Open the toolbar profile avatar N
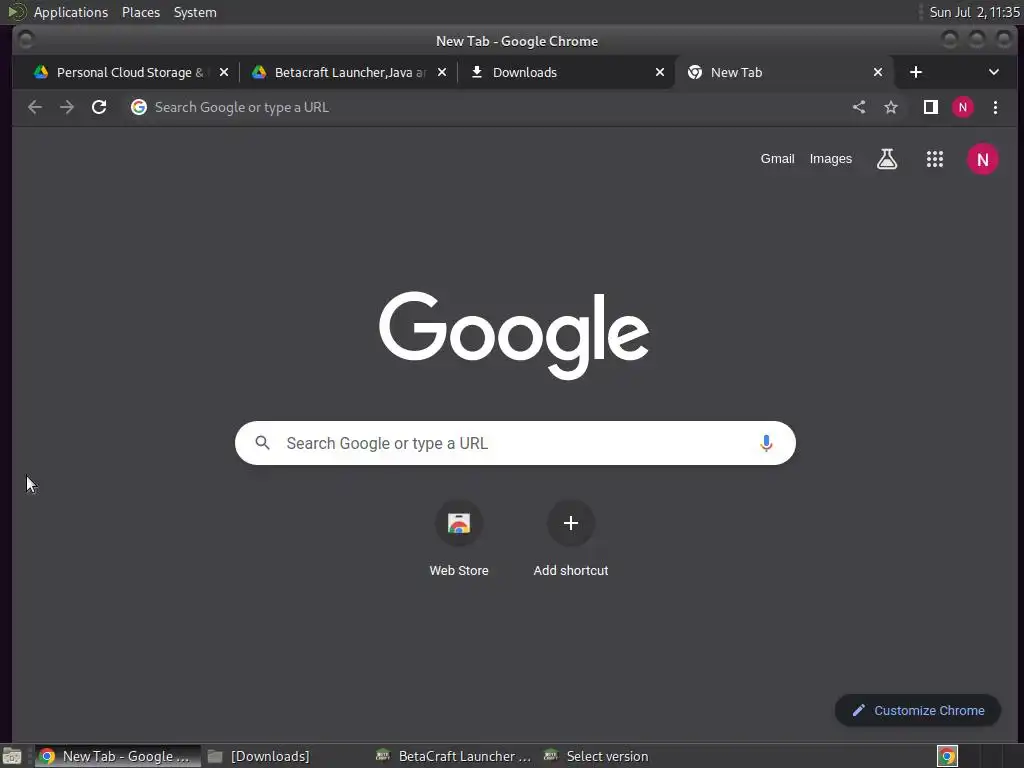The image size is (1024, 768). [963, 107]
